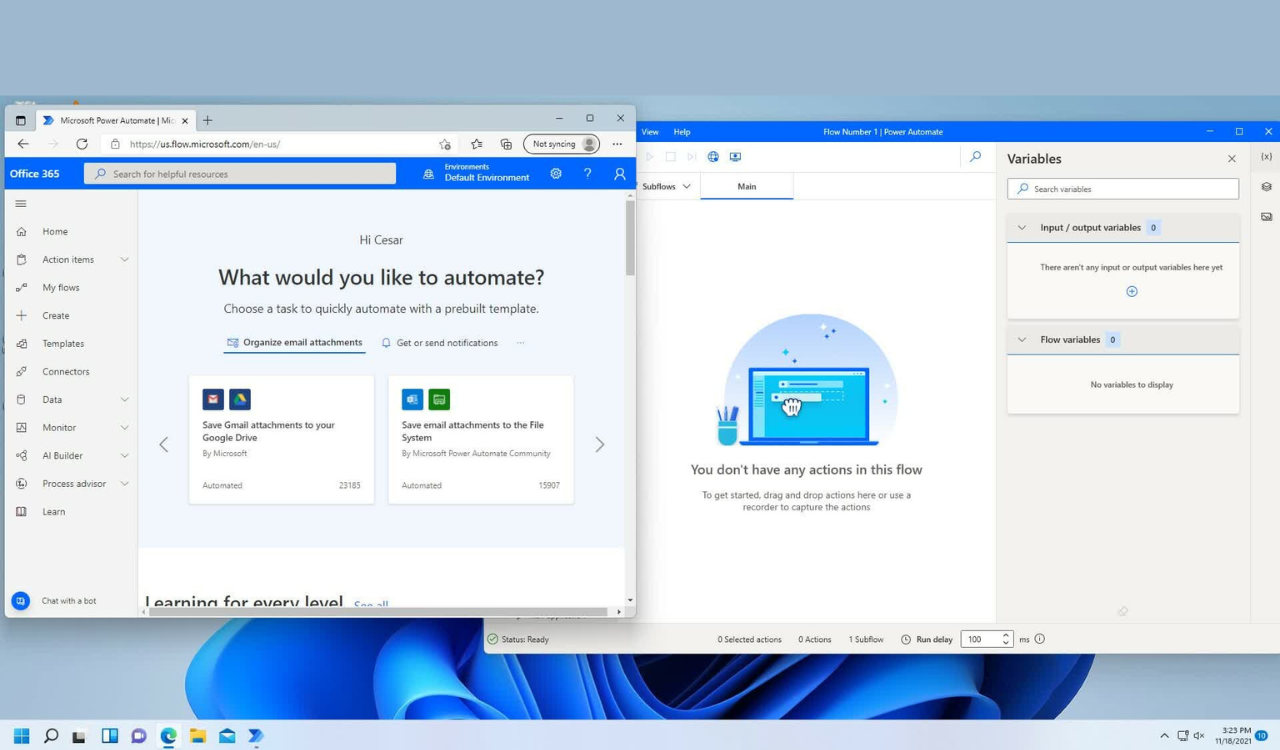The width and height of the screenshot is (1280, 750).
Task: Launch the Web recorder in Power Automate Desktop
Action: pyautogui.click(x=713, y=157)
